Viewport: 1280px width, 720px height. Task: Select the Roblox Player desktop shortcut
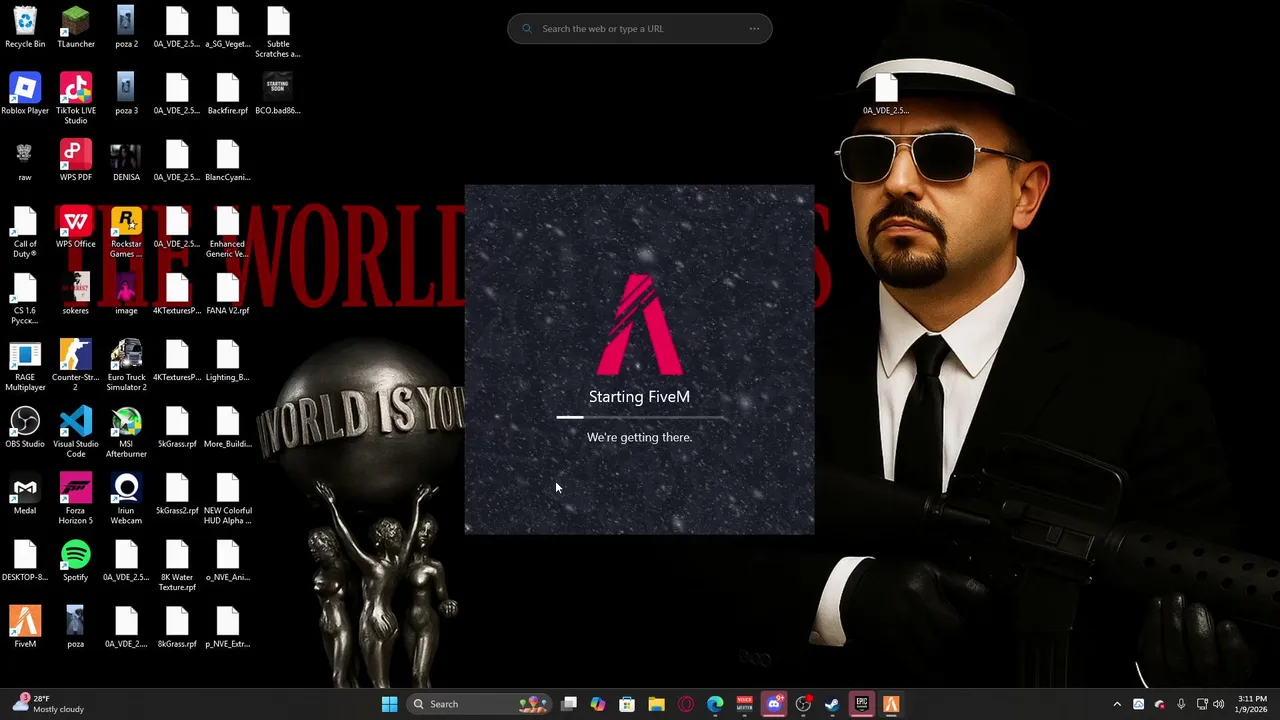click(x=25, y=94)
